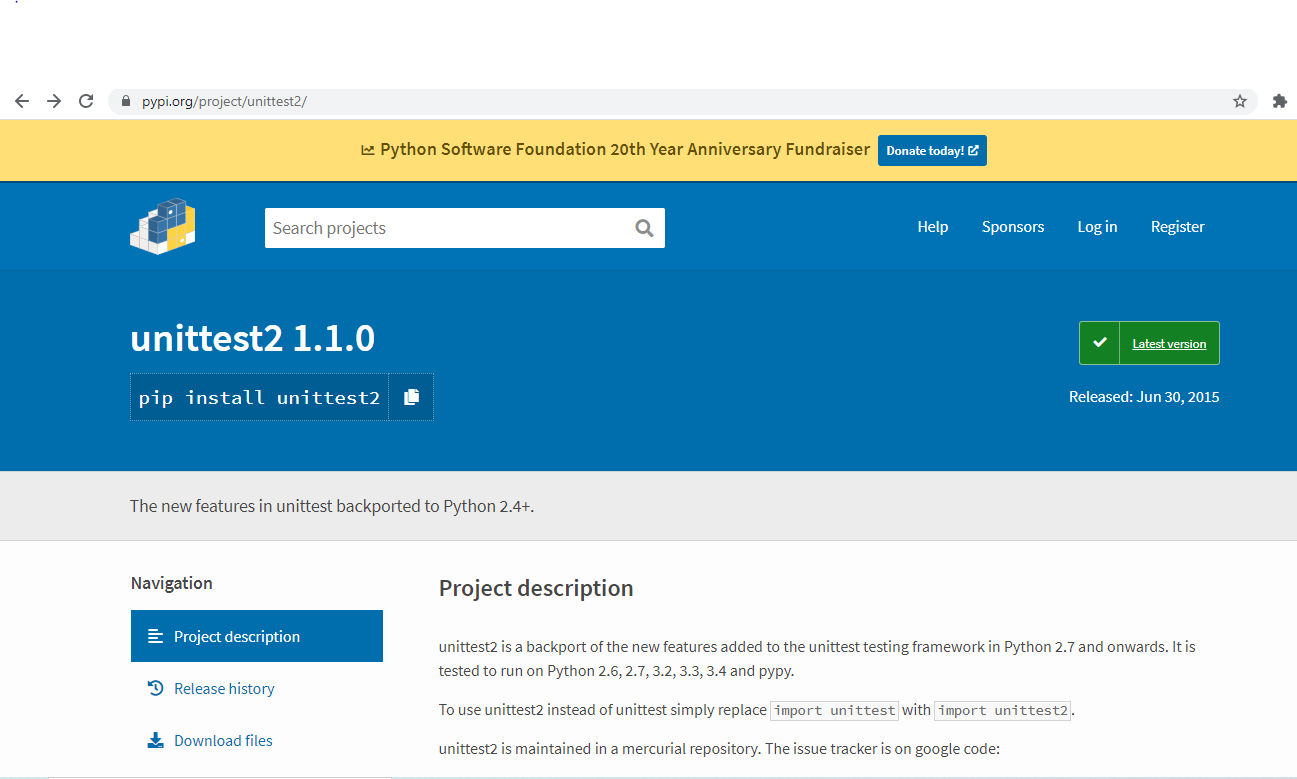The image size is (1297, 779).
Task: Open the Sponsors page link
Action: pos(1013,227)
